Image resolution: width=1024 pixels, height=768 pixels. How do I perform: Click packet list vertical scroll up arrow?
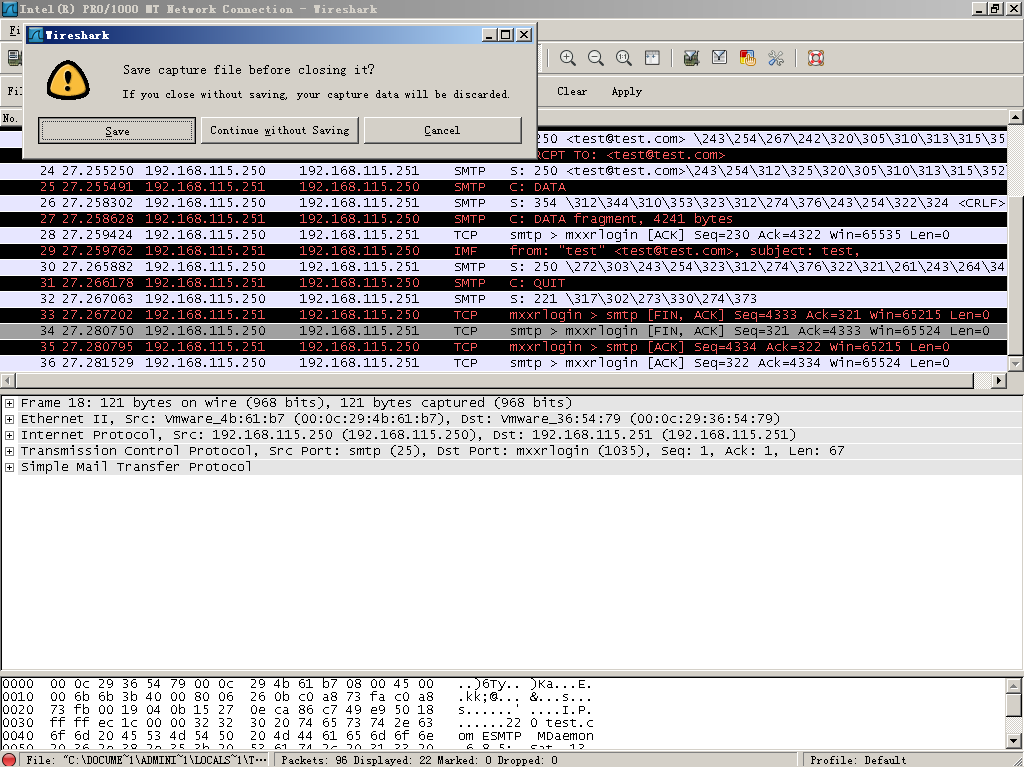[x=1016, y=118]
